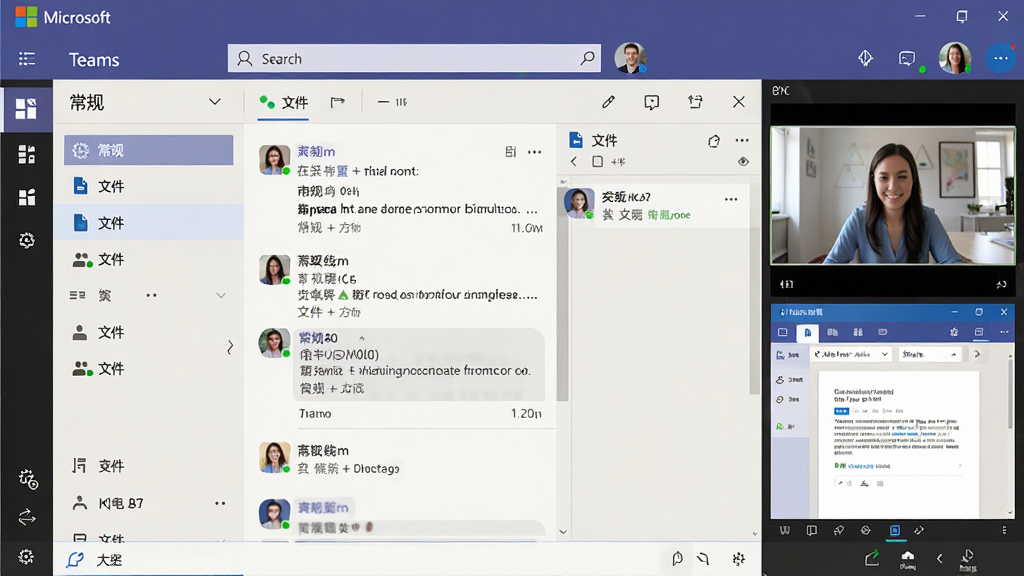Tick the checkbox beside the back chevron in the 文件 pane
1024x576 pixels.
coord(598,161)
